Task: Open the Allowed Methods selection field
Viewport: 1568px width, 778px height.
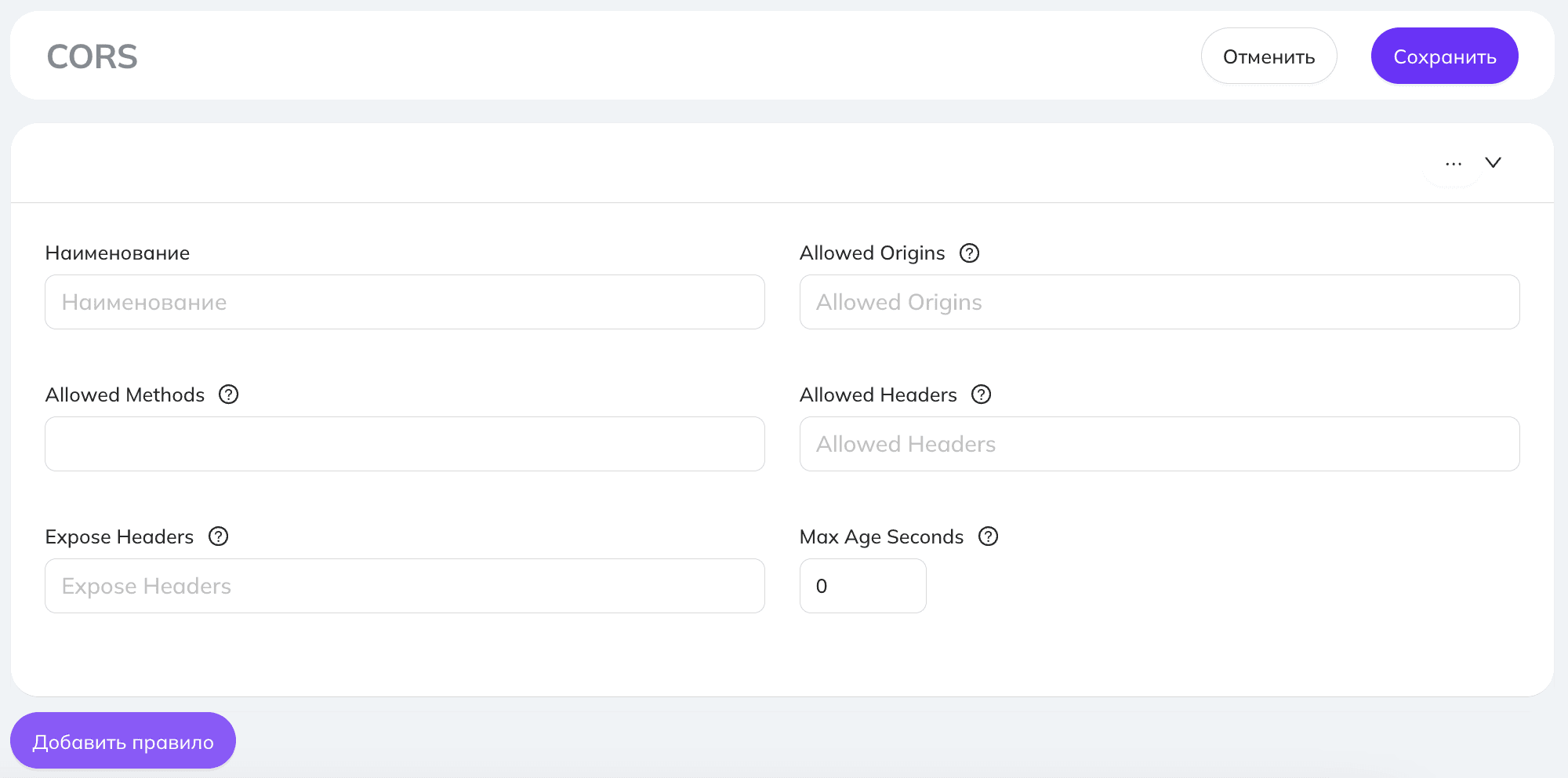Action: tap(405, 444)
